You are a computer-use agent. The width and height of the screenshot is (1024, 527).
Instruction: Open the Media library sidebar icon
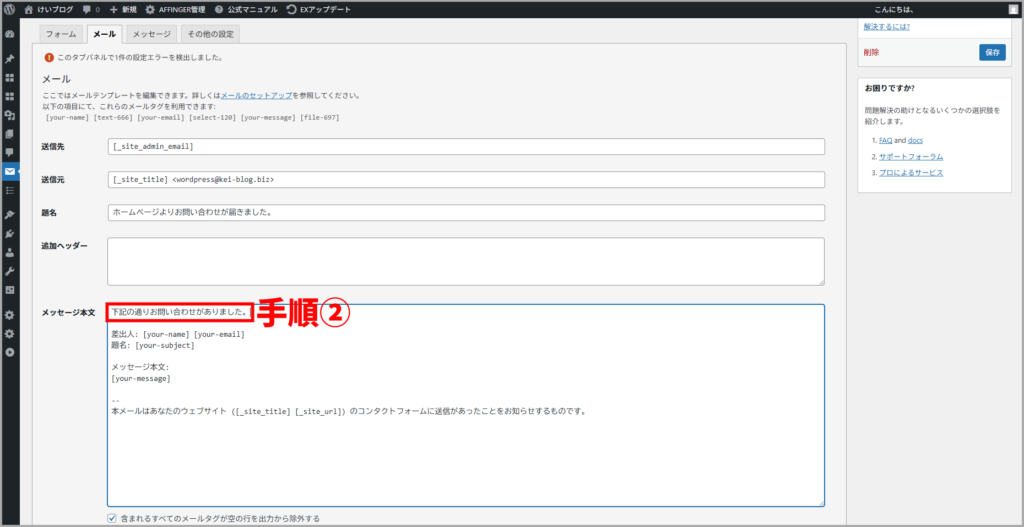[10, 115]
